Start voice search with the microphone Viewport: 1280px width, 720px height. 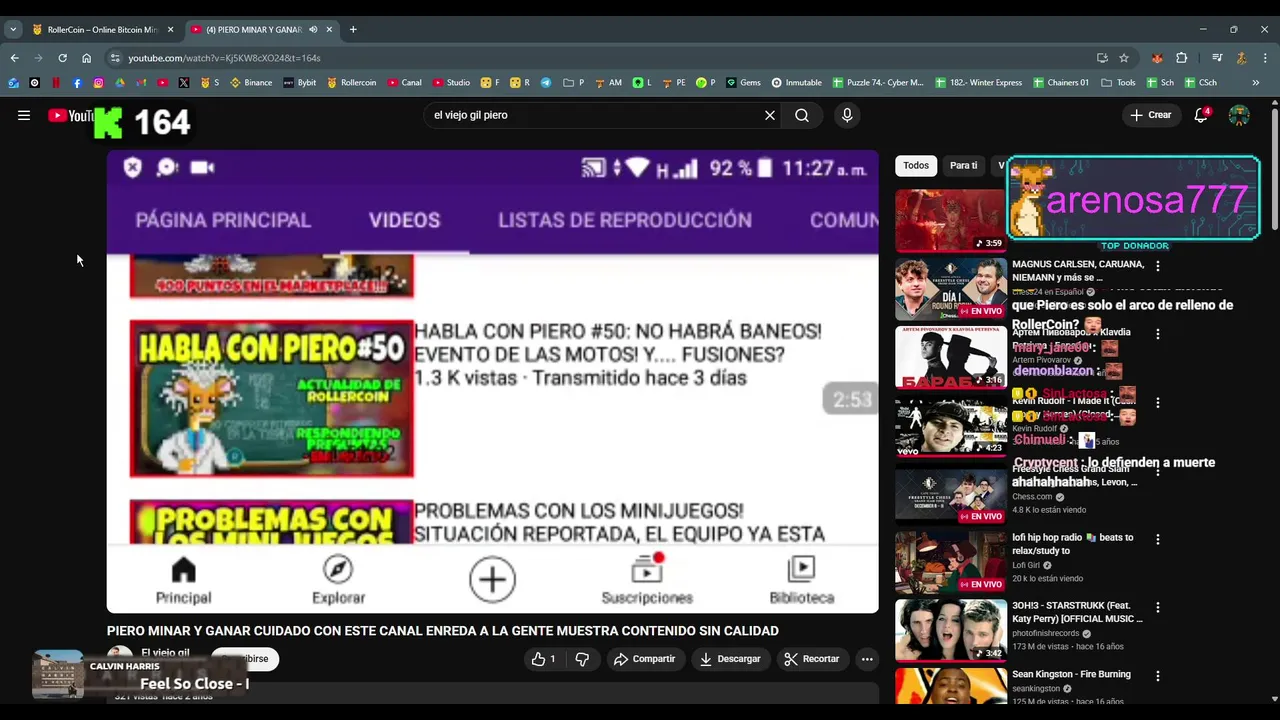pos(847,115)
